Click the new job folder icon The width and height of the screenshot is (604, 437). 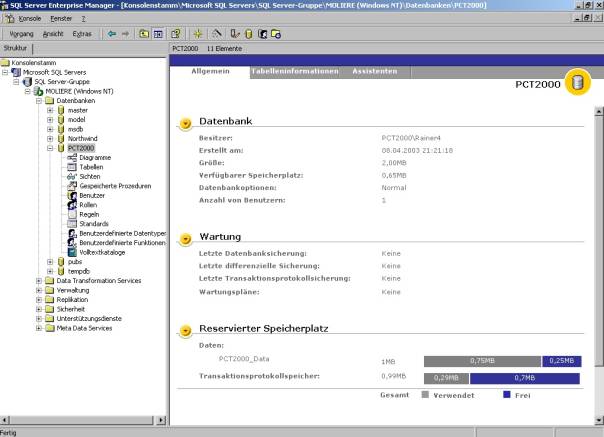coord(276,34)
